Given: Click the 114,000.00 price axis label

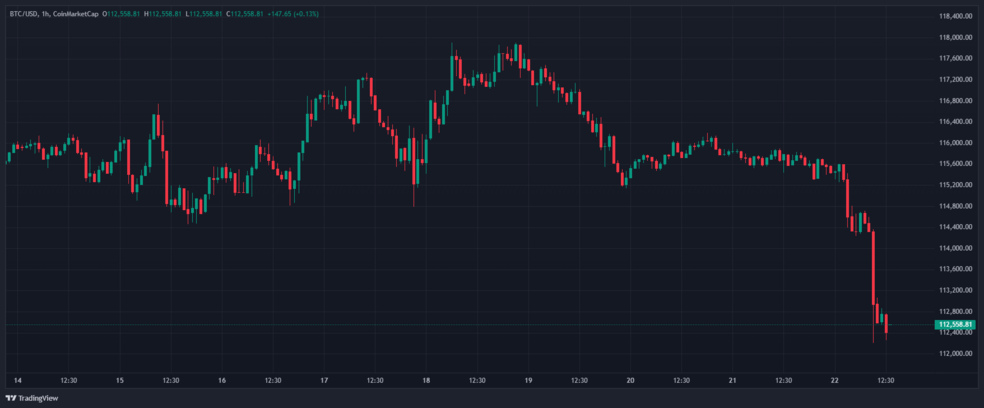Looking at the screenshot, I should click(957, 247).
